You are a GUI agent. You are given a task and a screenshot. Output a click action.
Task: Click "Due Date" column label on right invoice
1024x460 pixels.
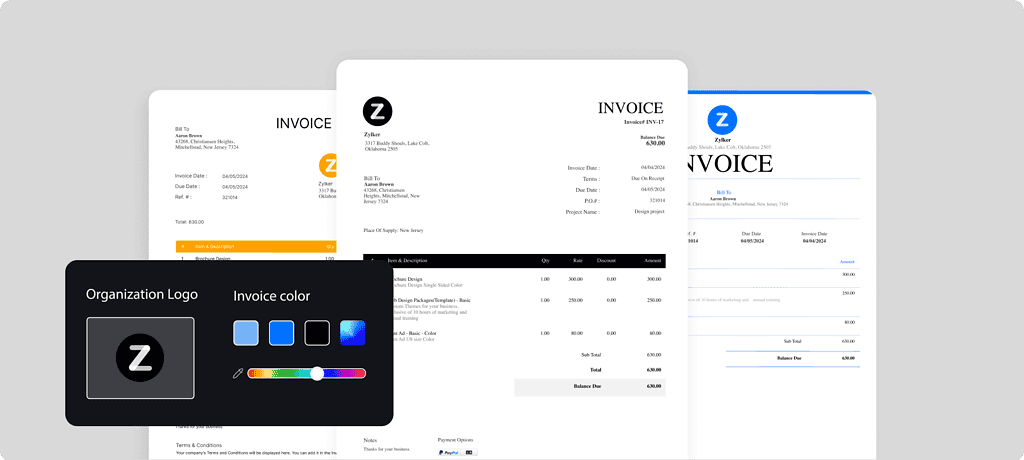tap(752, 233)
